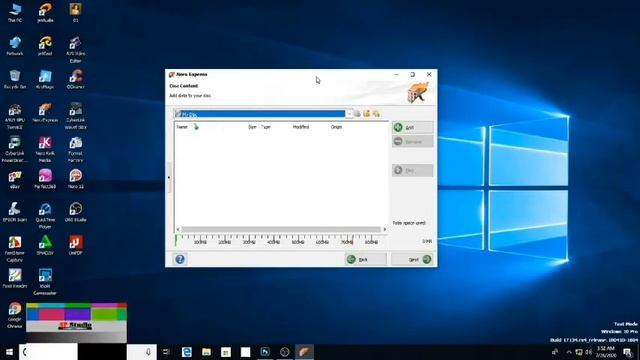Image resolution: width=640 pixels, height=360 pixels.
Task: Click the scrollbar right arrow in file list
Action: 384,229
